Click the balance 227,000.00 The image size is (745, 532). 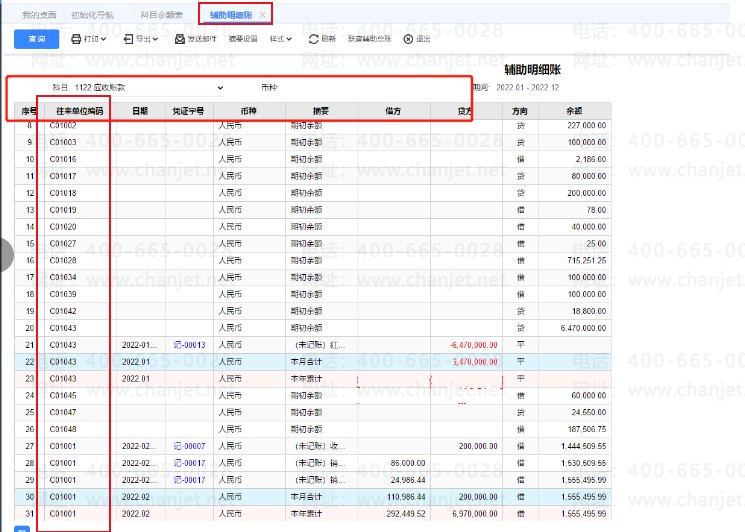pos(587,125)
